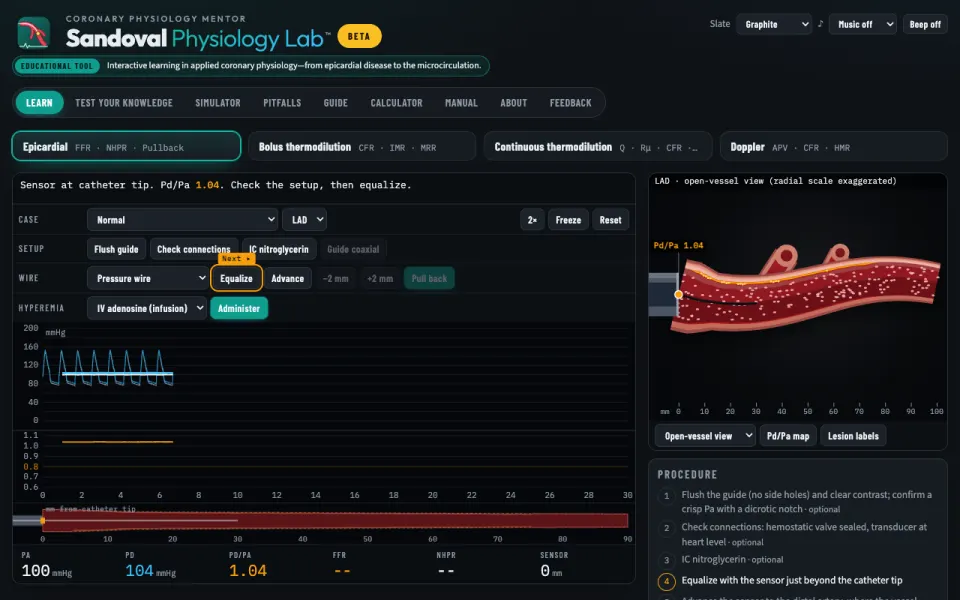Open the About tab
Screen dimensions: 960x600
click(x=514, y=103)
